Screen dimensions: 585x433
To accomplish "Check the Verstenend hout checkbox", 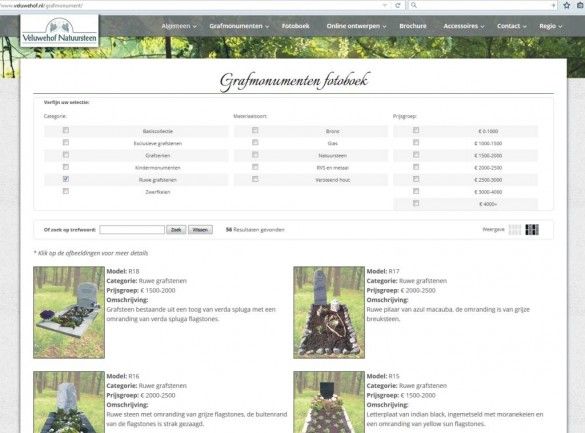I will 255,179.
